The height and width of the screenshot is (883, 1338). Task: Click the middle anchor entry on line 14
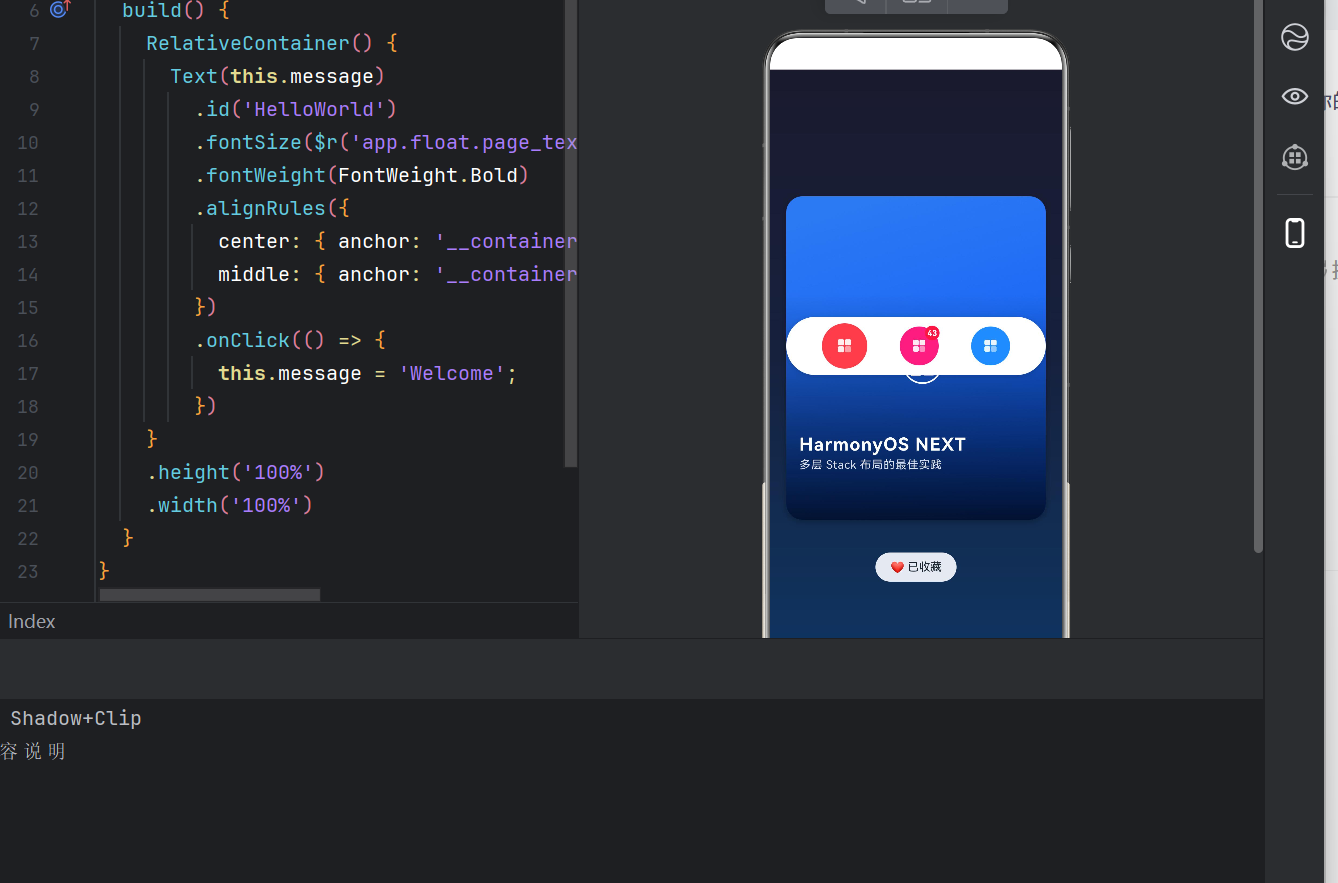[x=397, y=274]
